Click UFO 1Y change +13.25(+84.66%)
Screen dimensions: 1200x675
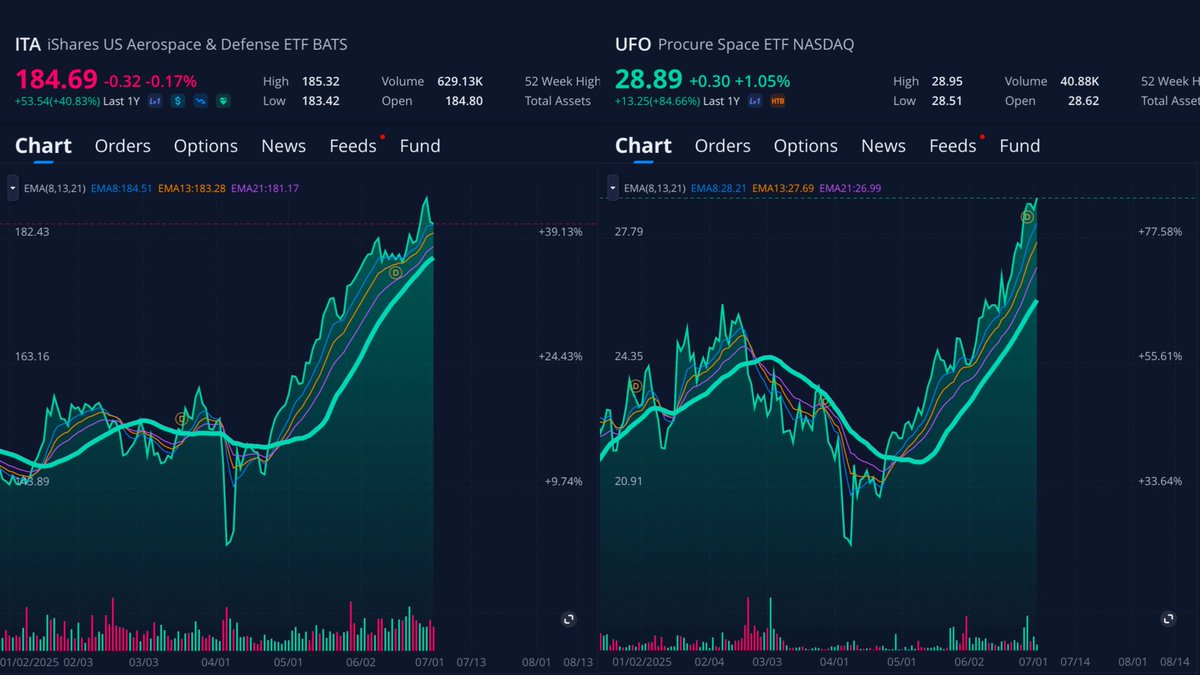[x=657, y=101]
